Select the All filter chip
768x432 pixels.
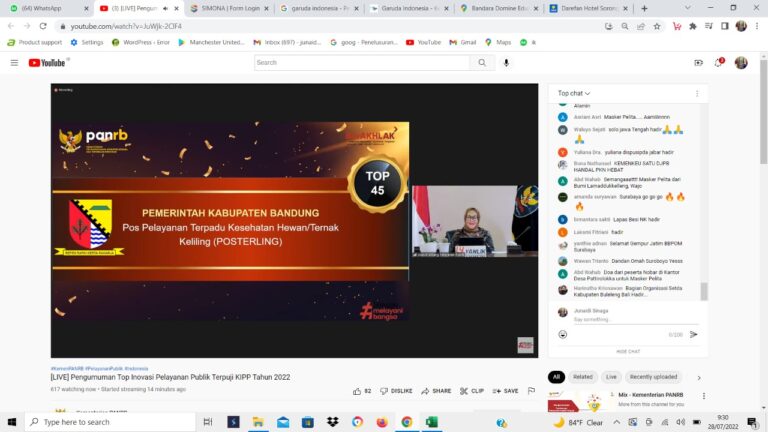coord(556,377)
